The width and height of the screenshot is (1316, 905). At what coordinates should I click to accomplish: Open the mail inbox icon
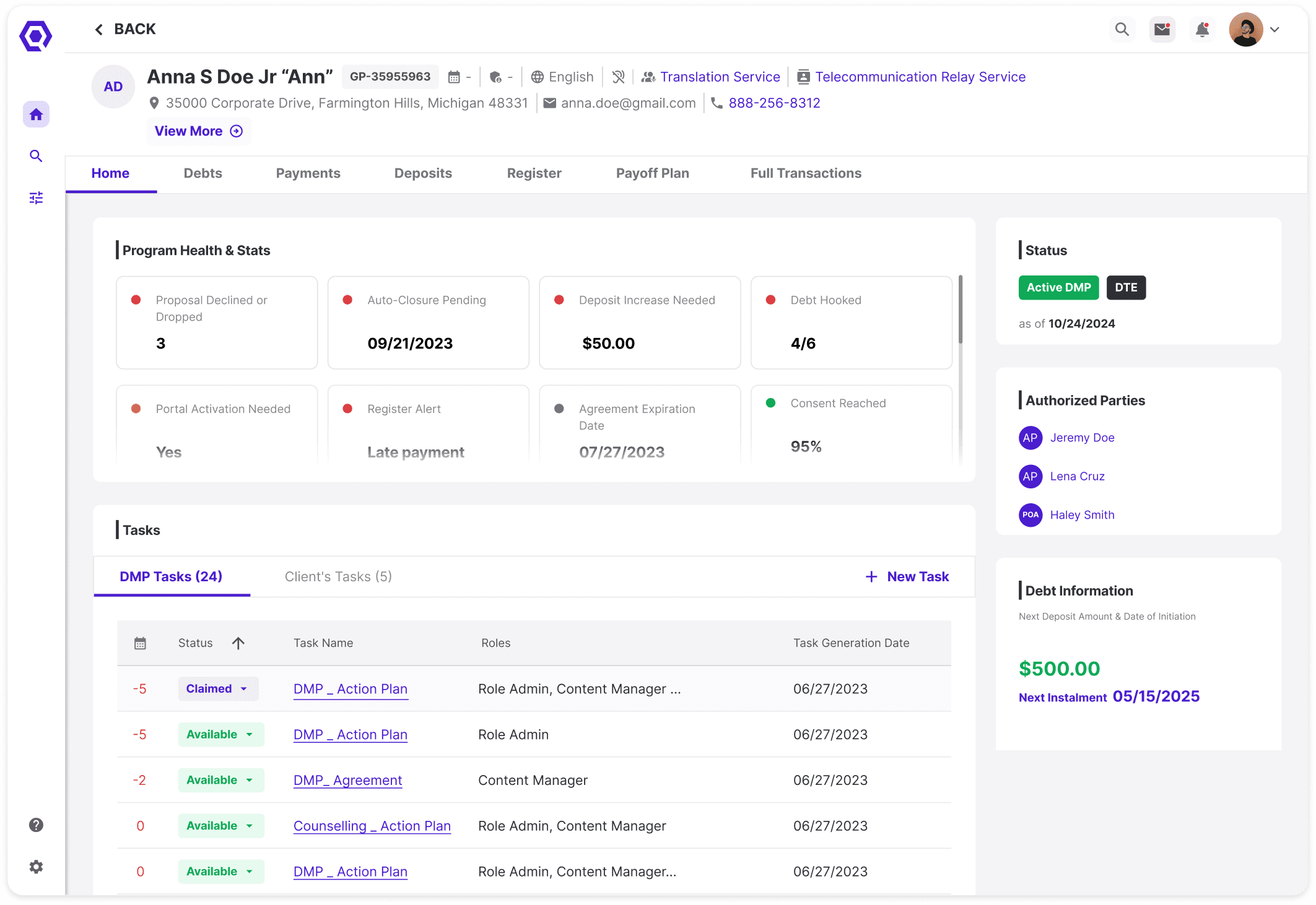[x=1162, y=29]
